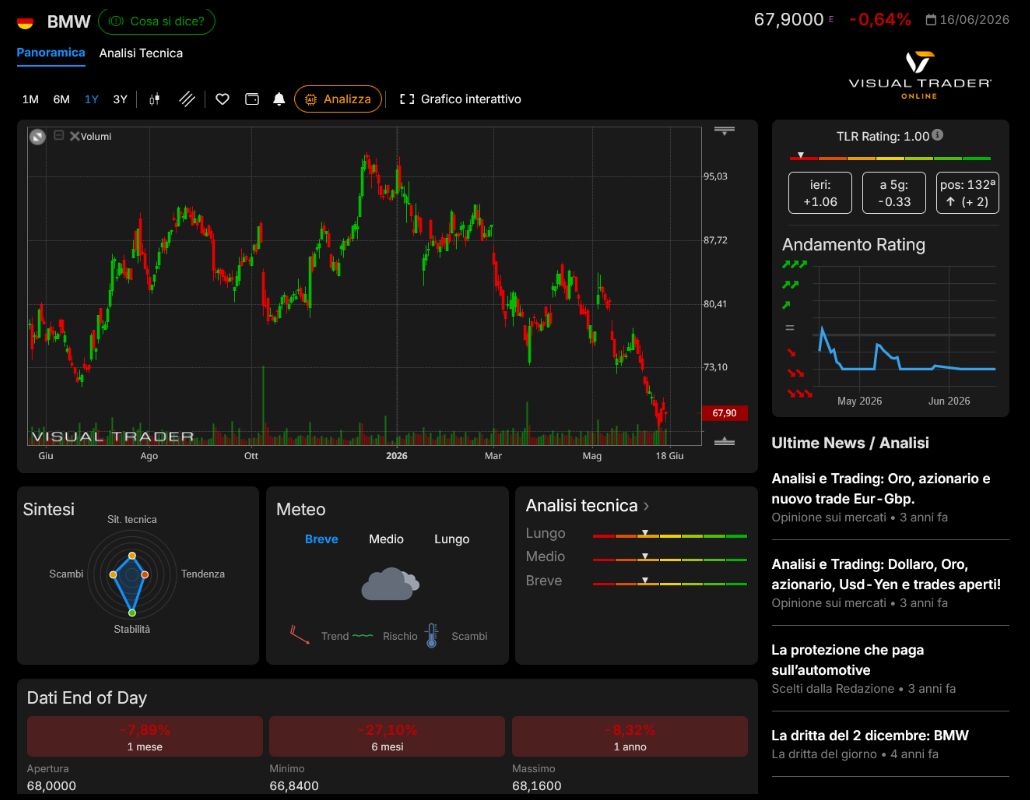The image size is (1030, 800).
Task: Switch to the Panoramica tab
Action: (51, 53)
